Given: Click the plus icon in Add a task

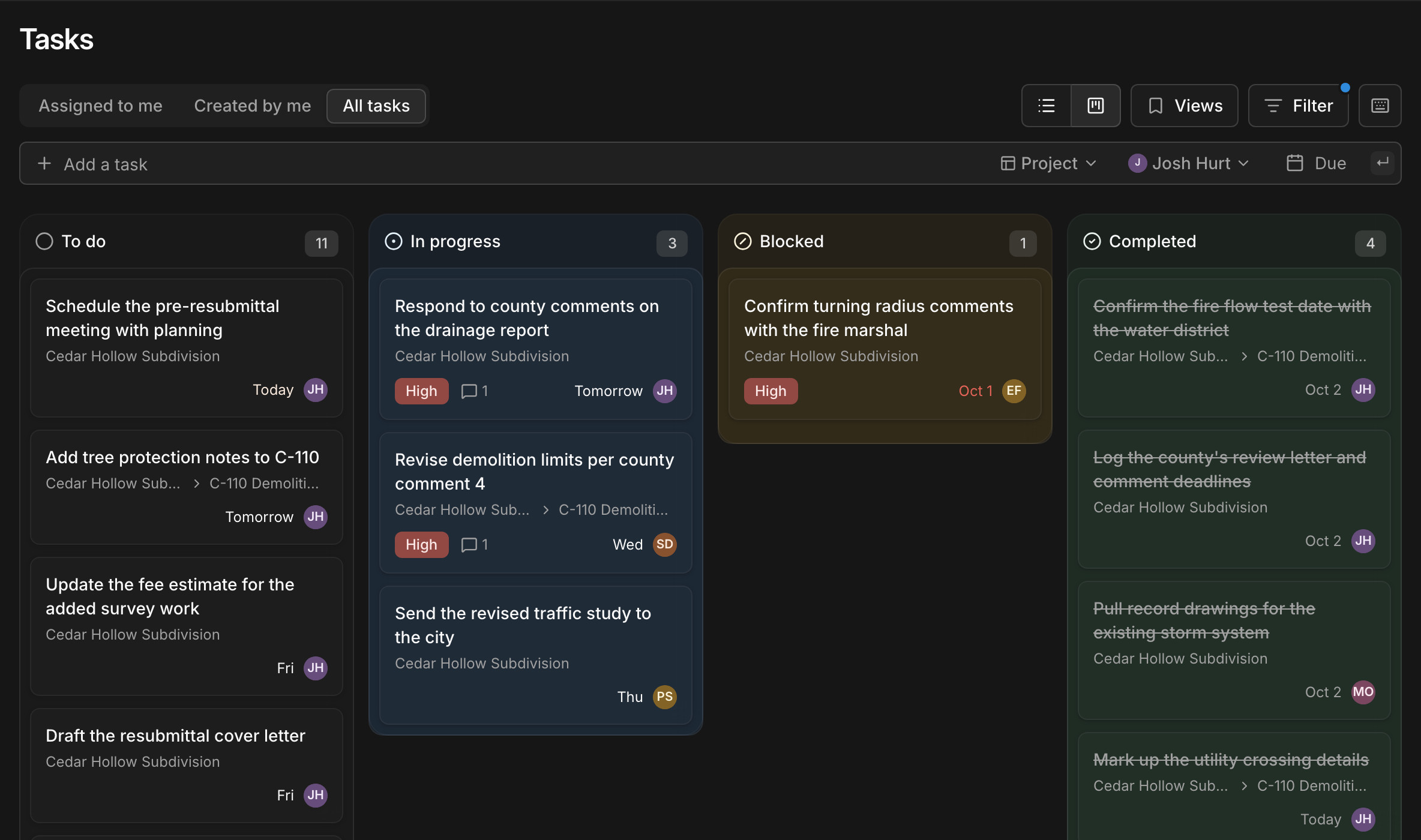Looking at the screenshot, I should [x=44, y=163].
